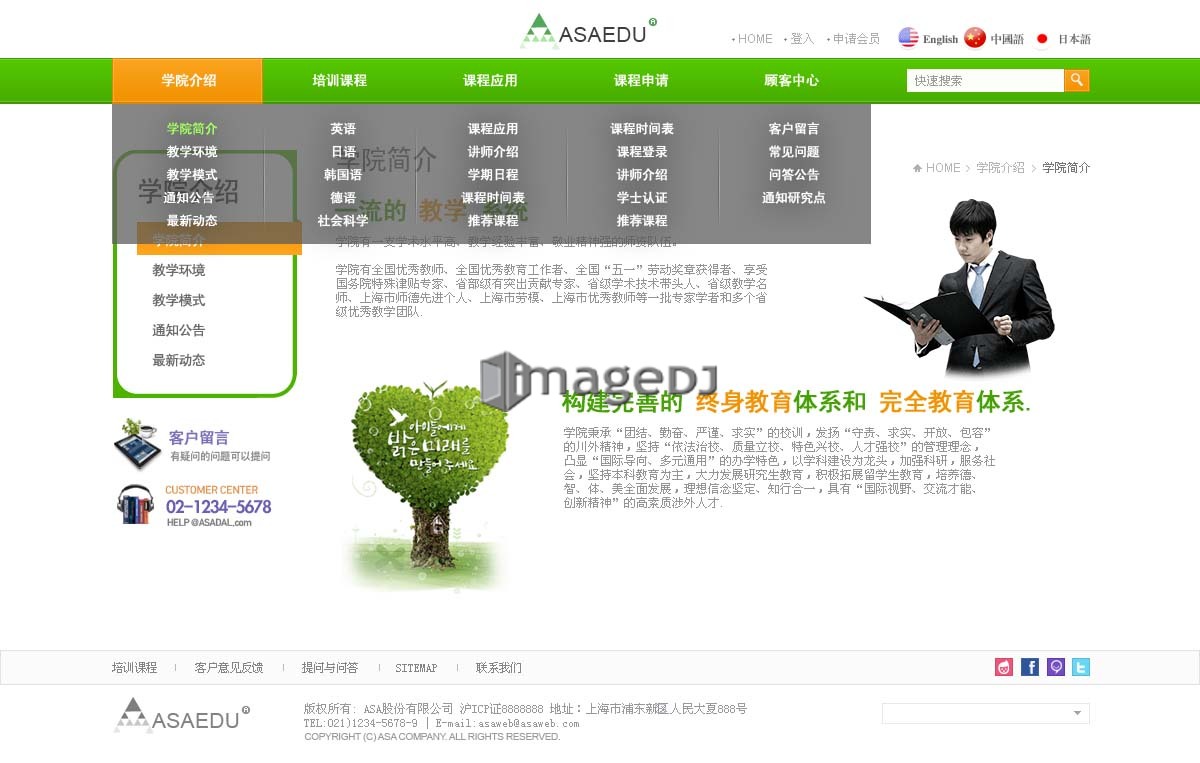Image resolution: width=1200 pixels, height=763 pixels.
Task: Click the 申请会员 membership link
Action: click(857, 39)
